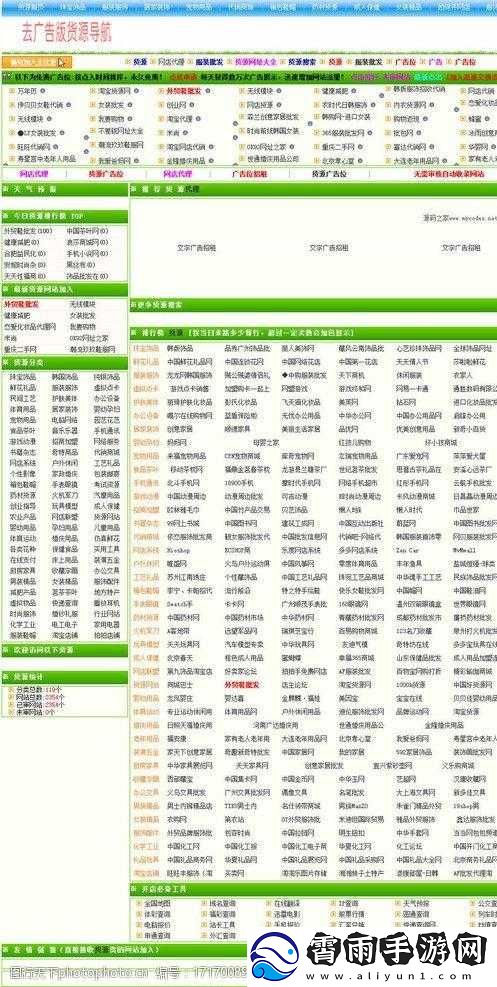
Task: Open the 中国茶叶网(0) ranking entry
Action: (87, 231)
